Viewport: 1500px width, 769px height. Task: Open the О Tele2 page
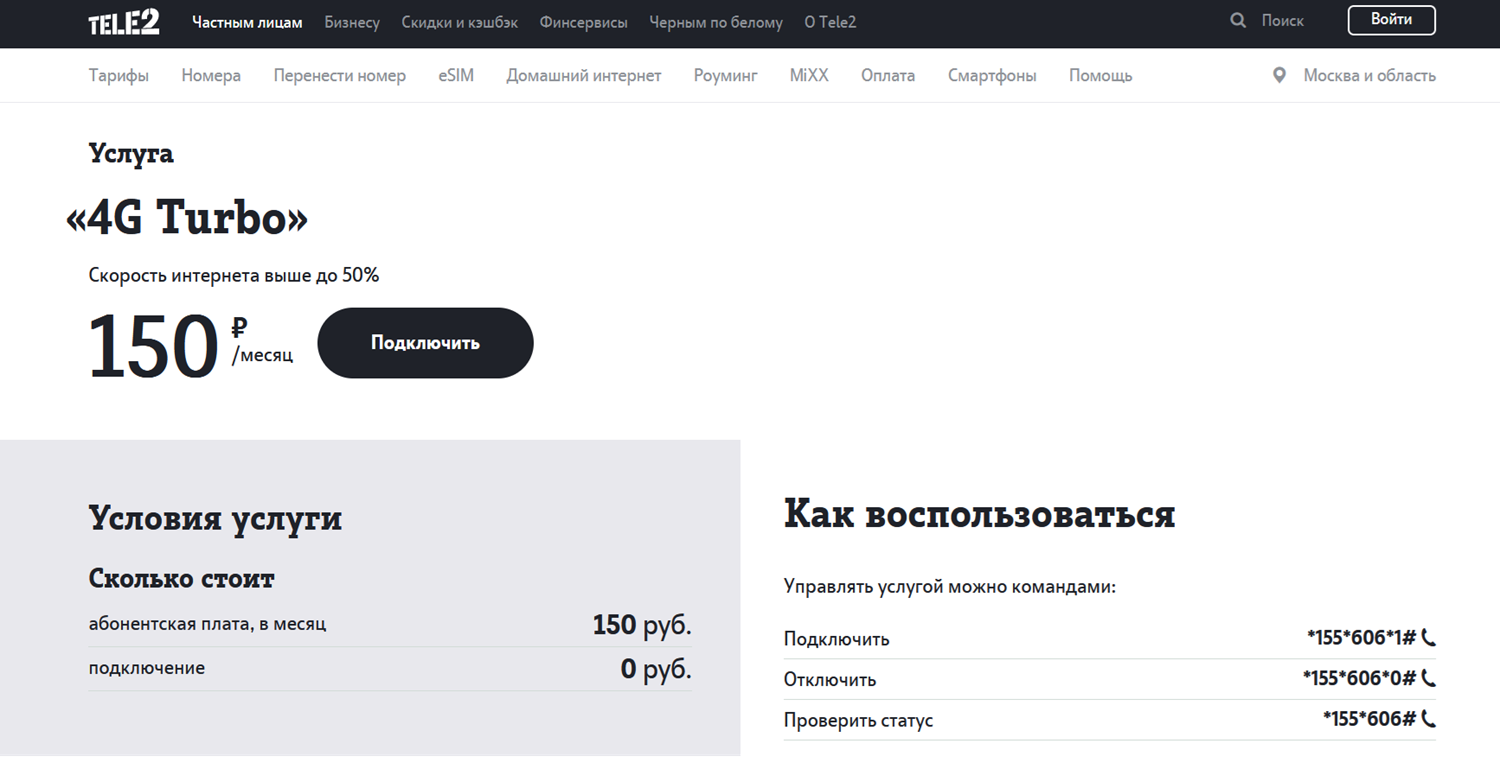tap(830, 22)
